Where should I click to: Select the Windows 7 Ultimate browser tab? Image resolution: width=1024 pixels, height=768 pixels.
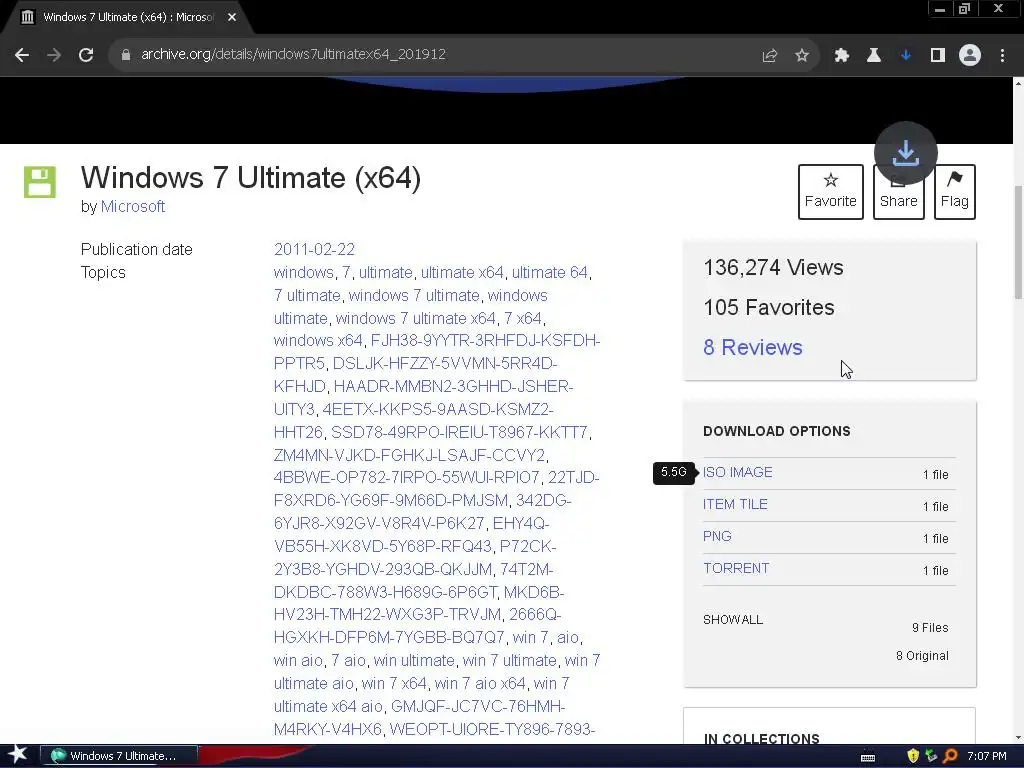coord(127,17)
